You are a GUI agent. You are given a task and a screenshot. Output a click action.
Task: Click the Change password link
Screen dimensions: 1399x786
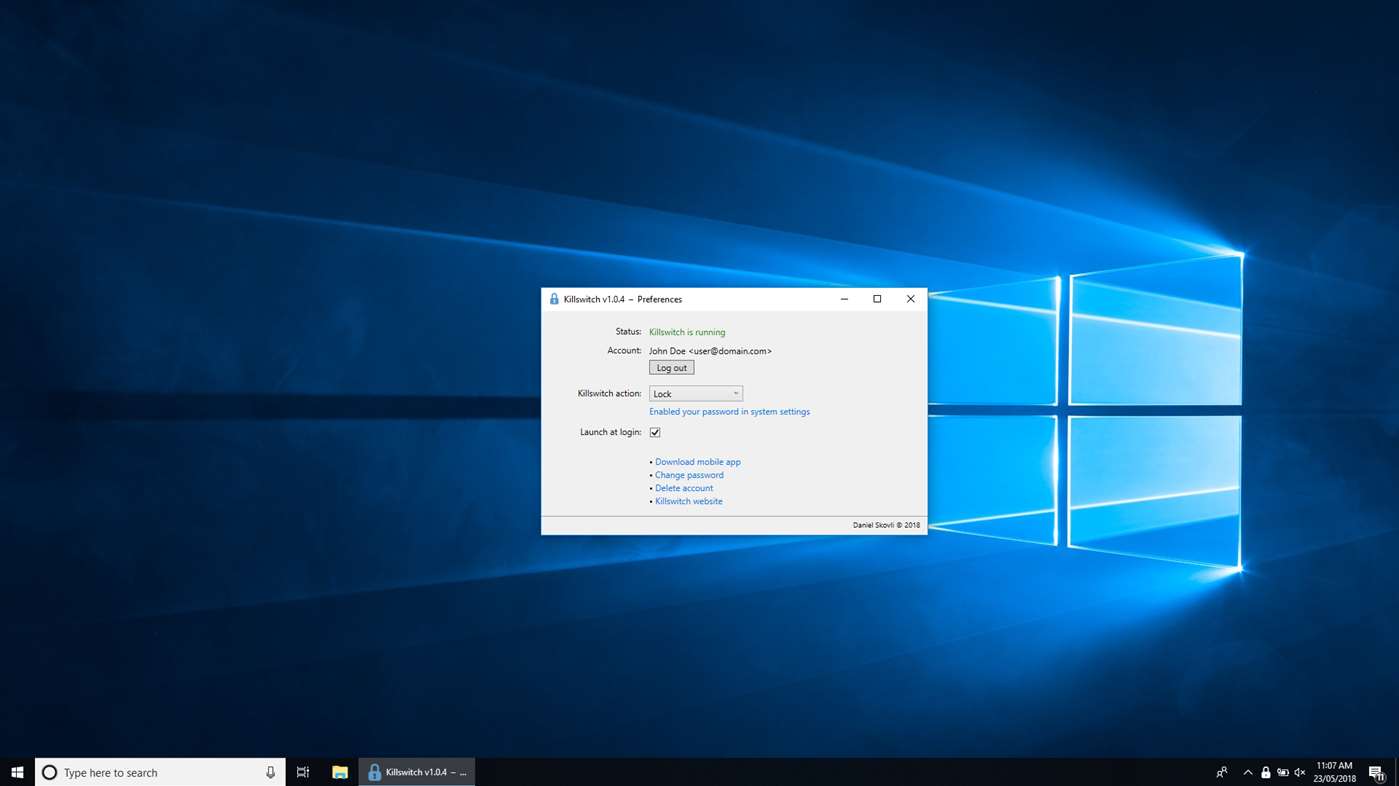(689, 475)
